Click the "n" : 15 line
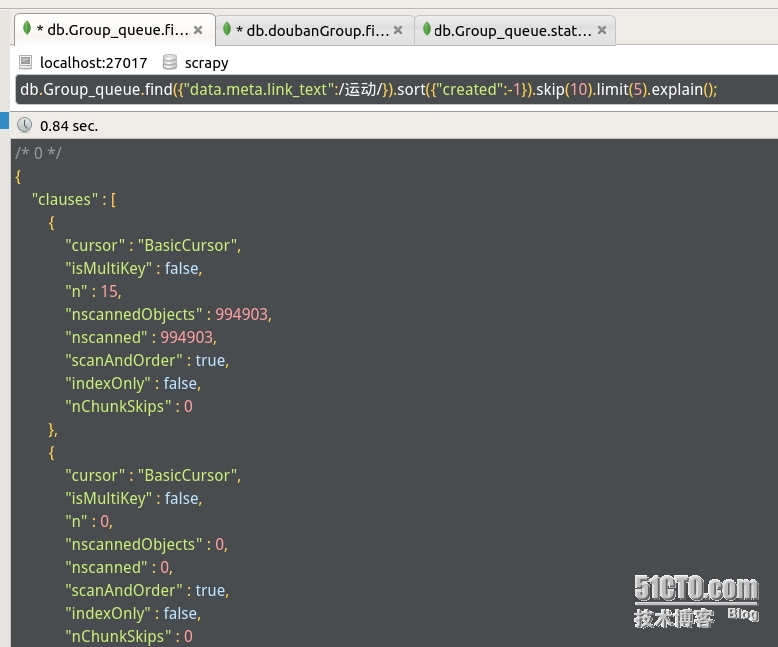 [93, 291]
